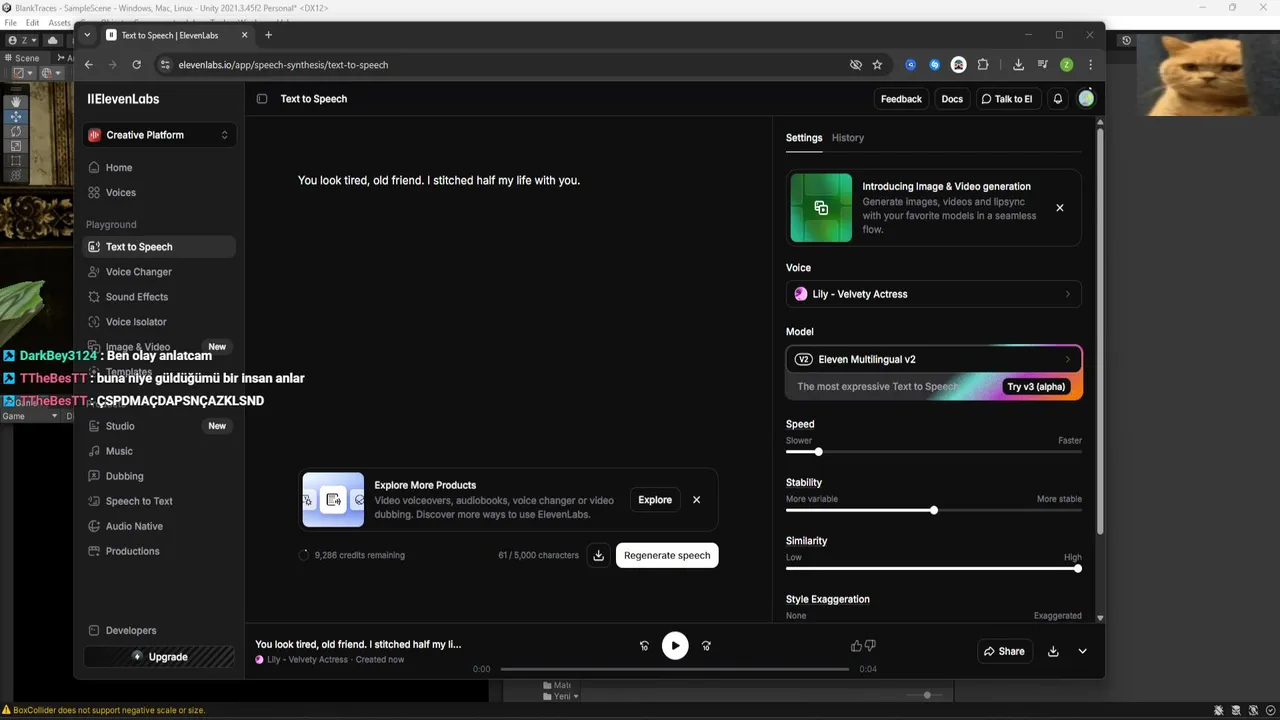1280x720 pixels.
Task: Click the Upgrade button
Action: coord(160,657)
